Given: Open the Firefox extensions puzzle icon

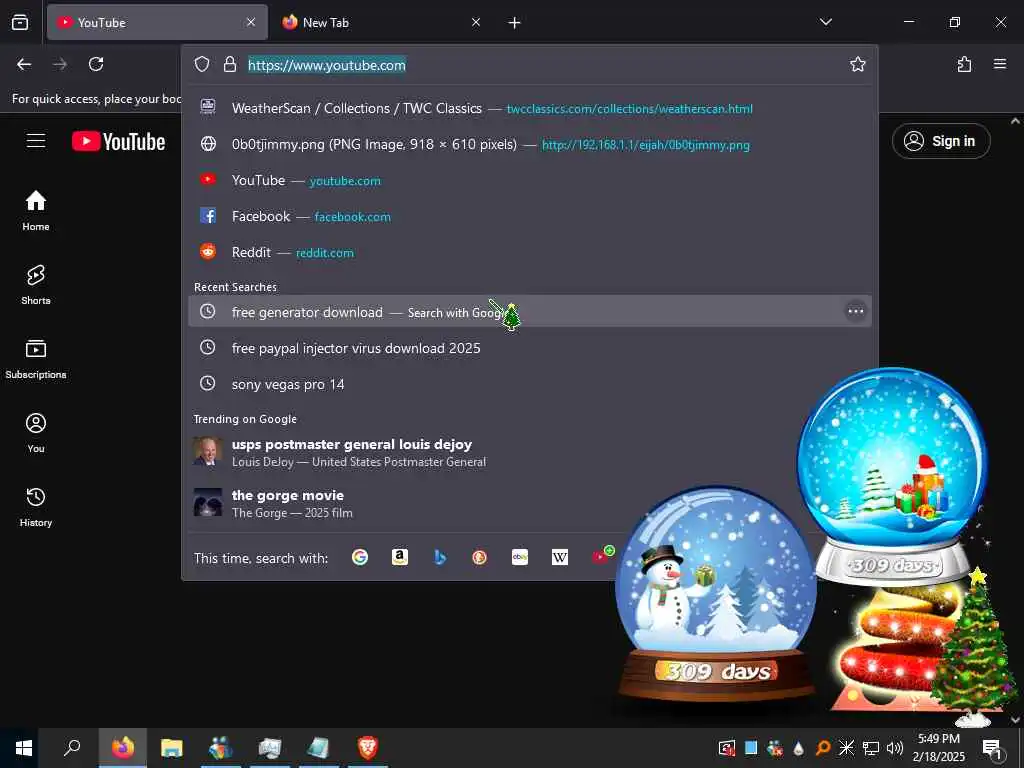Looking at the screenshot, I should [964, 64].
